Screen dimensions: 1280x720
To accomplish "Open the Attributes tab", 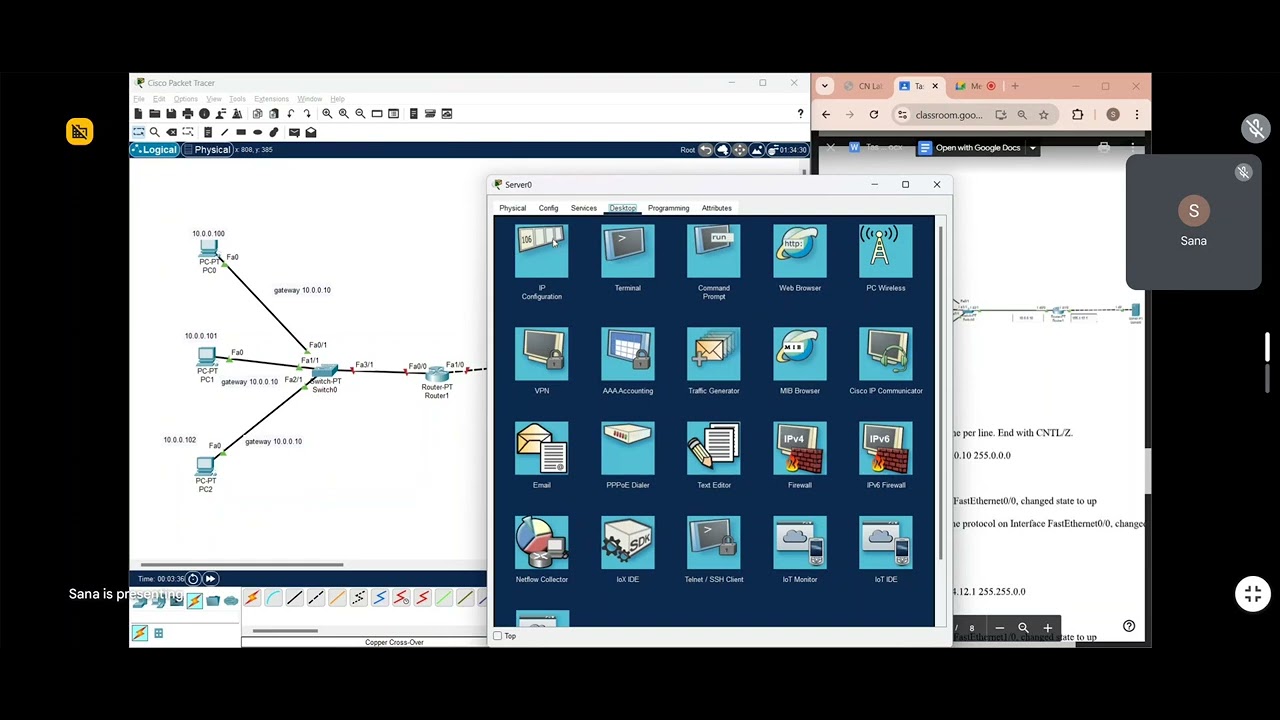I will [x=716, y=208].
